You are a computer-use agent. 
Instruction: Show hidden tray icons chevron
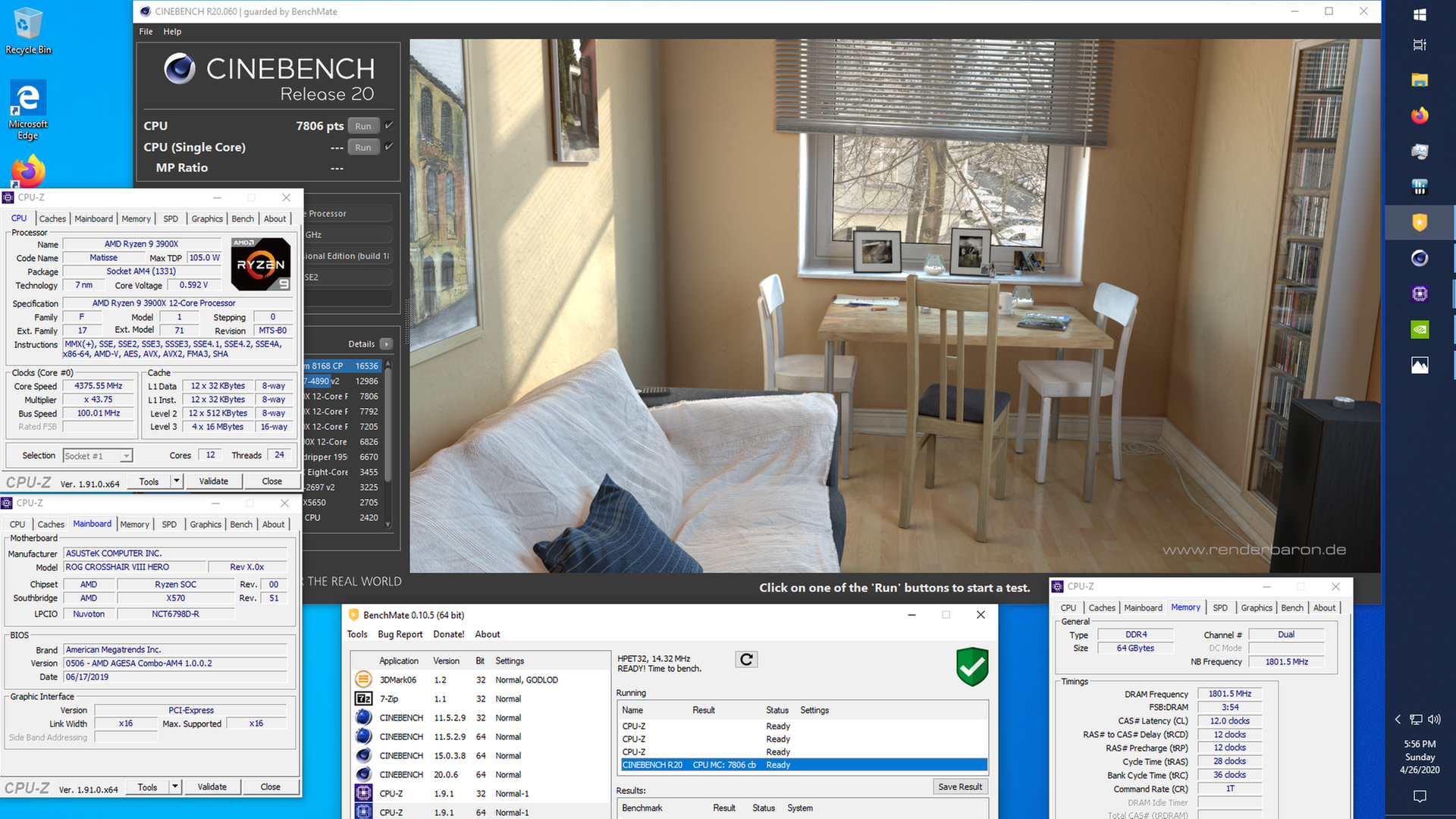(1398, 719)
